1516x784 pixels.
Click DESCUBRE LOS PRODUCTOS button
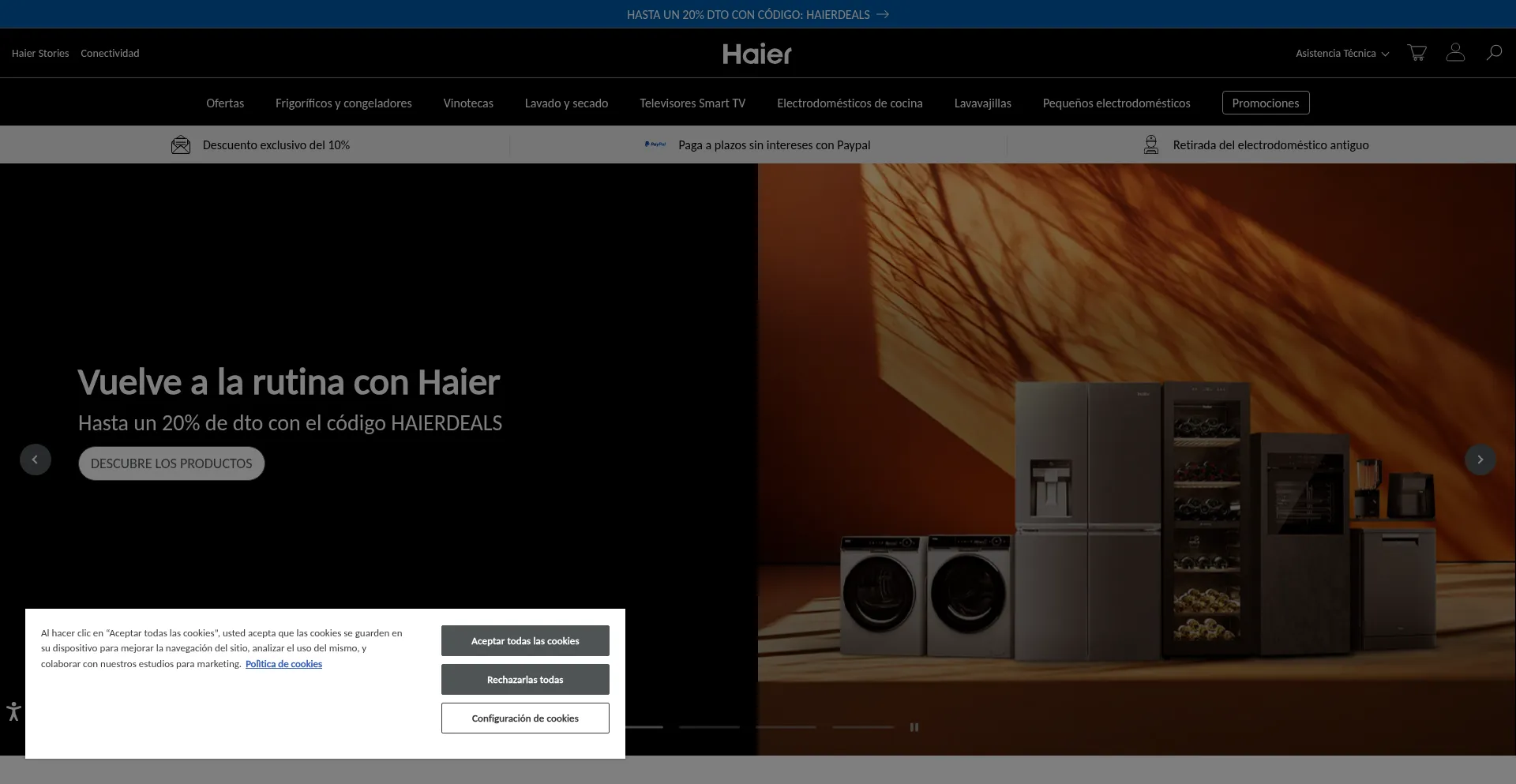pyautogui.click(x=171, y=463)
